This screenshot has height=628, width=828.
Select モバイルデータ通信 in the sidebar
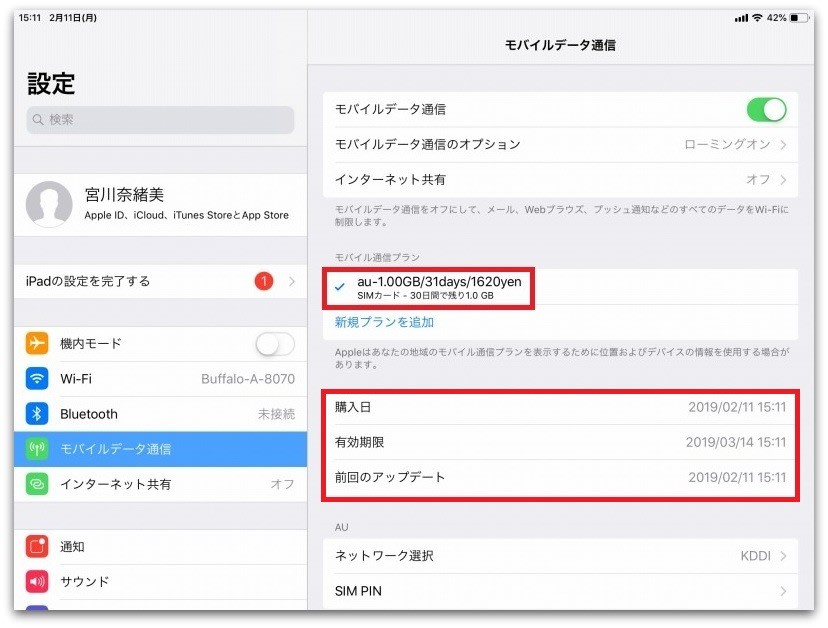[161, 449]
